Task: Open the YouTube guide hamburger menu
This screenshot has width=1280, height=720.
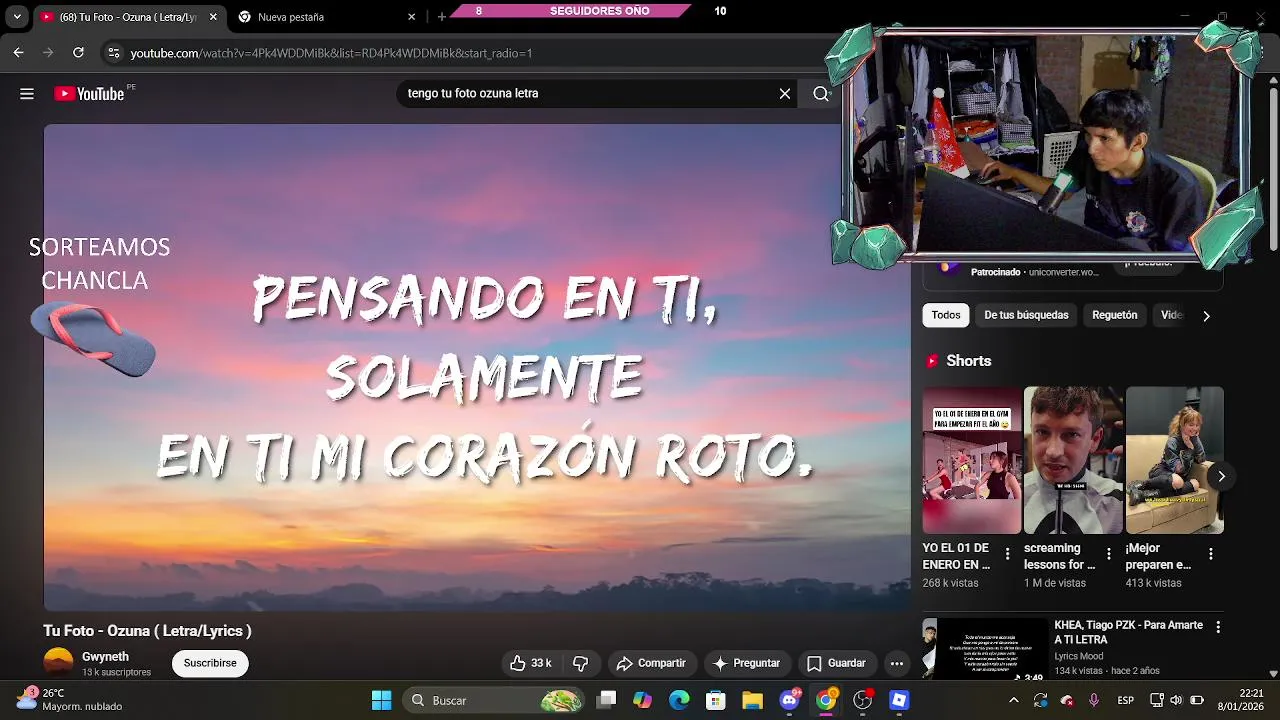Action: [27, 94]
